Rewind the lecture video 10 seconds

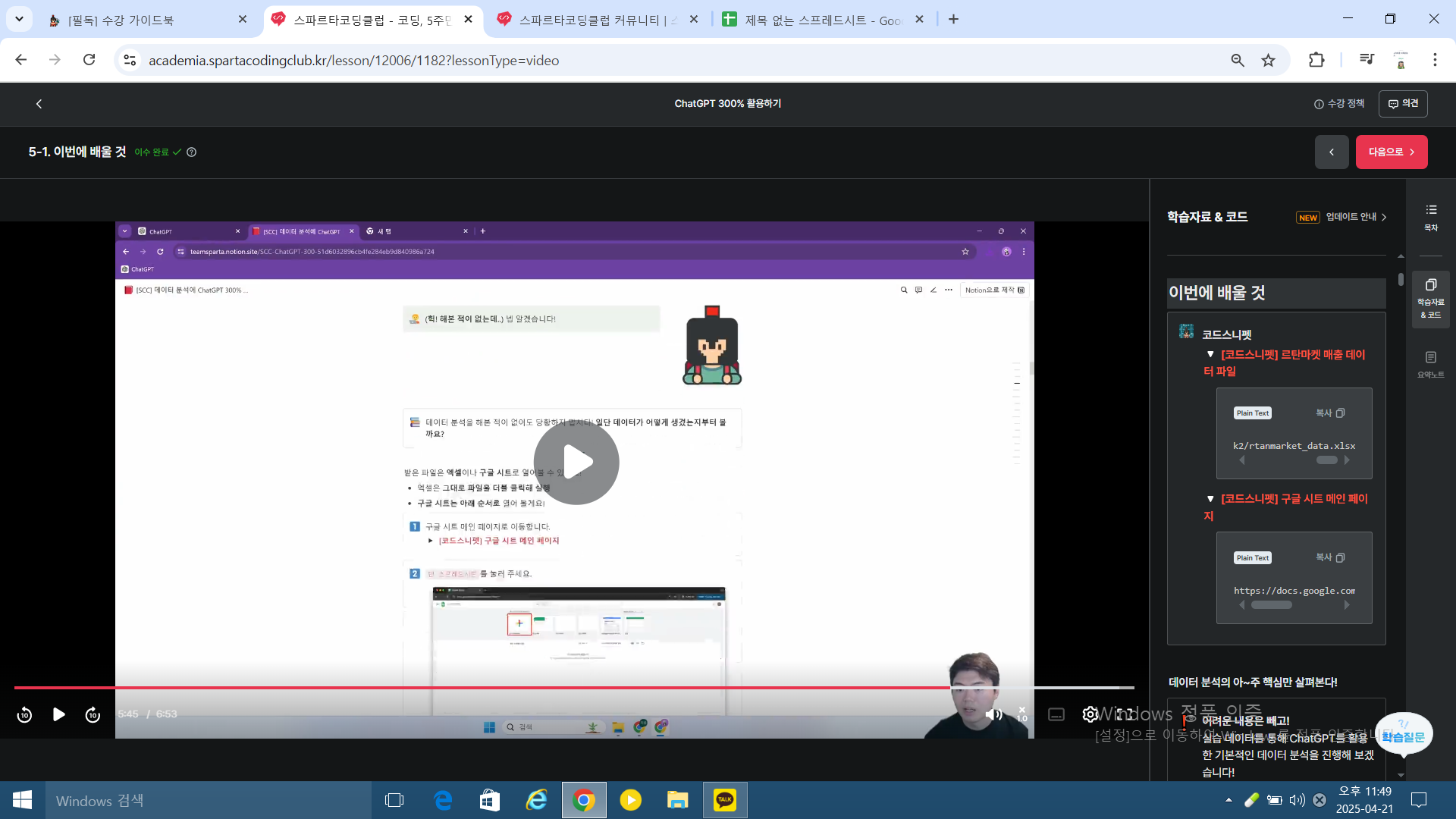point(24,714)
